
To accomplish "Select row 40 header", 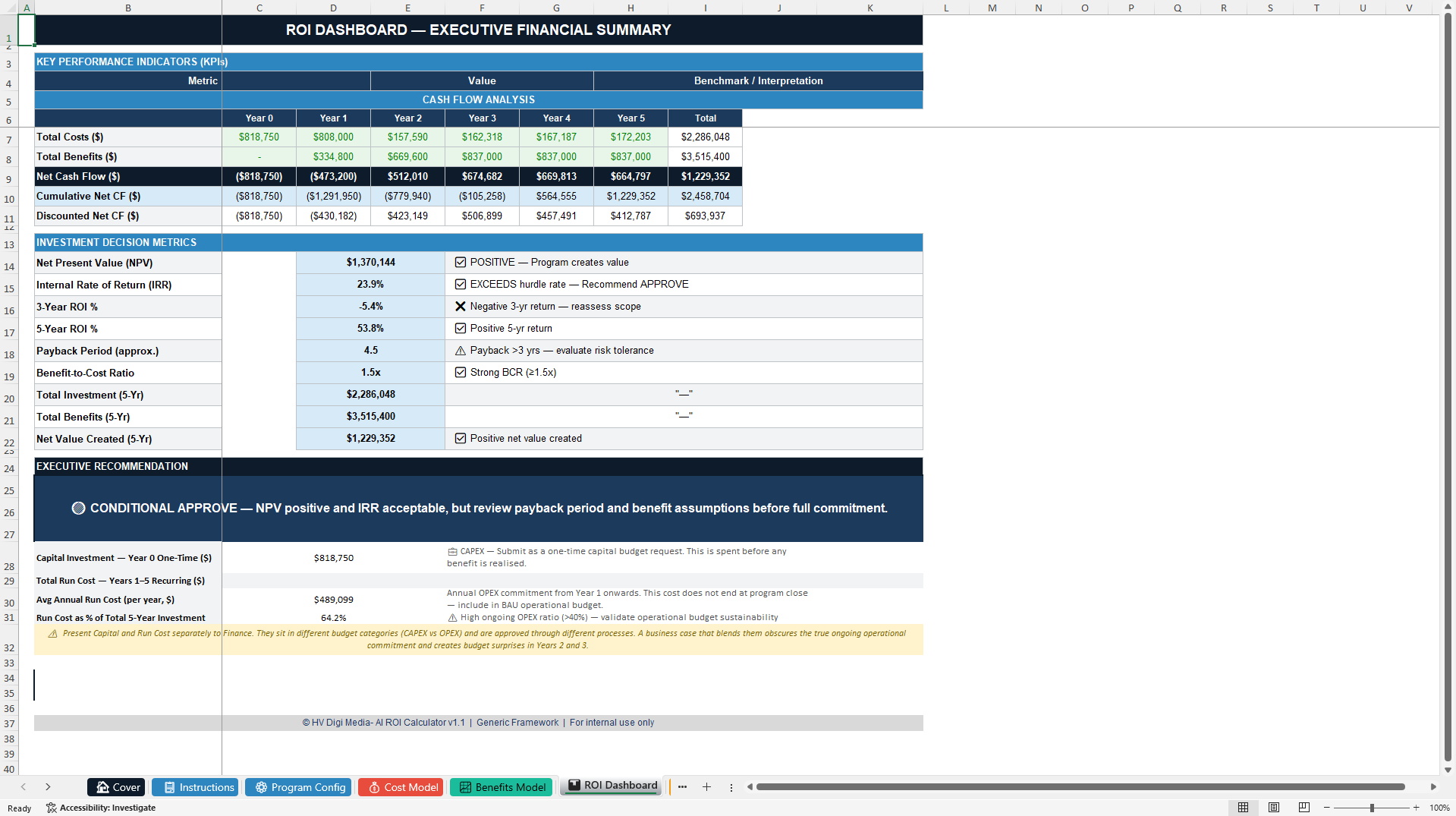I will coord(9,769).
